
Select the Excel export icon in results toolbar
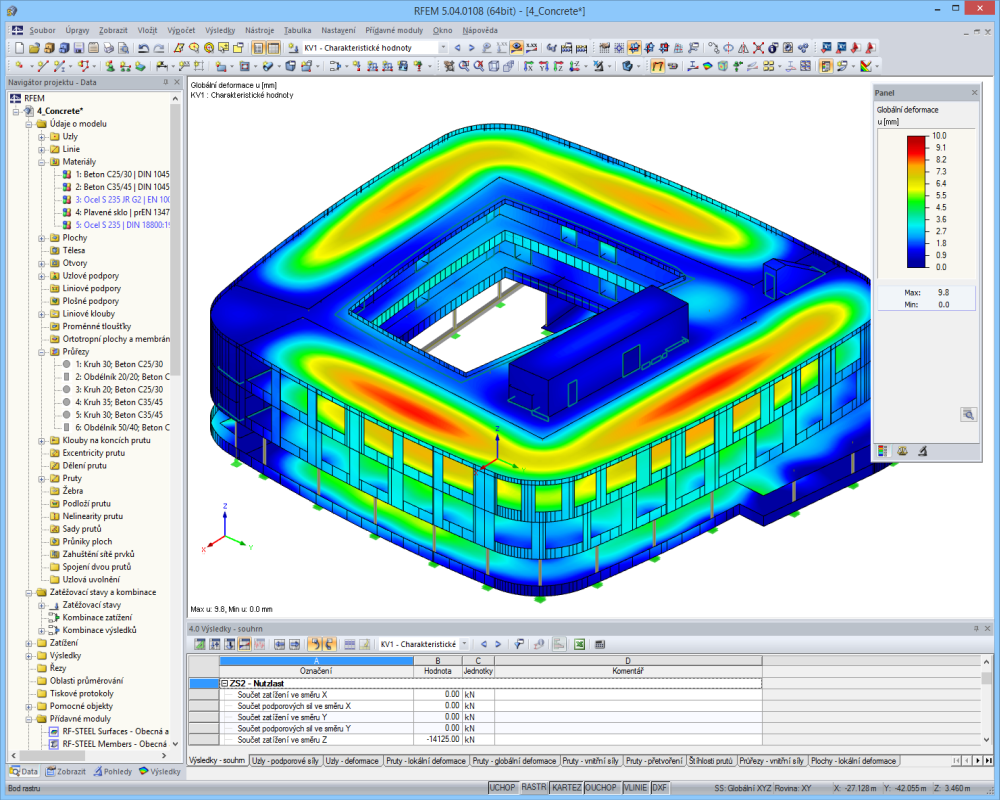[x=580, y=645]
